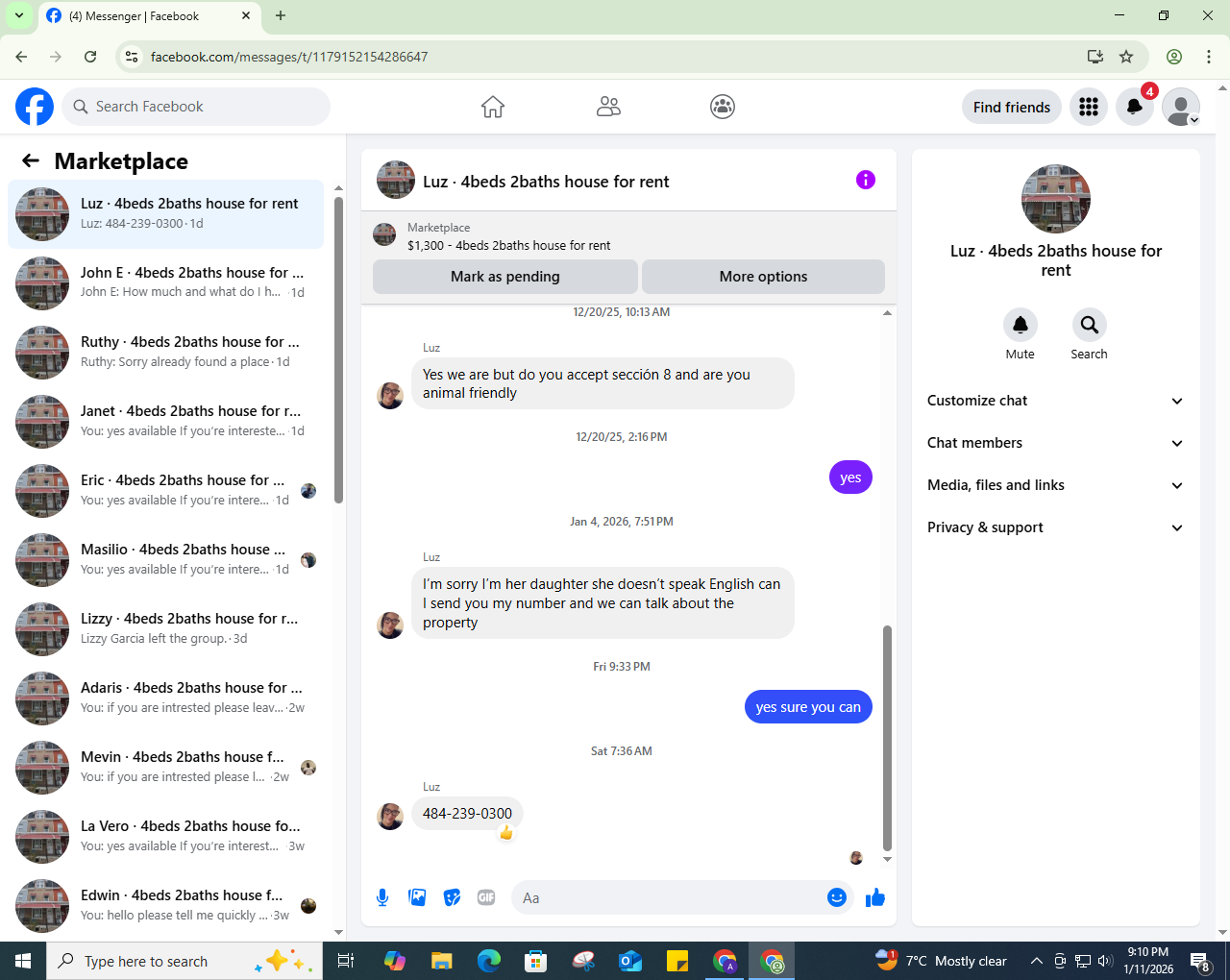This screenshot has width=1230, height=980.
Task: Click the $1,300 listing text under Marketplace
Action: 508,245
